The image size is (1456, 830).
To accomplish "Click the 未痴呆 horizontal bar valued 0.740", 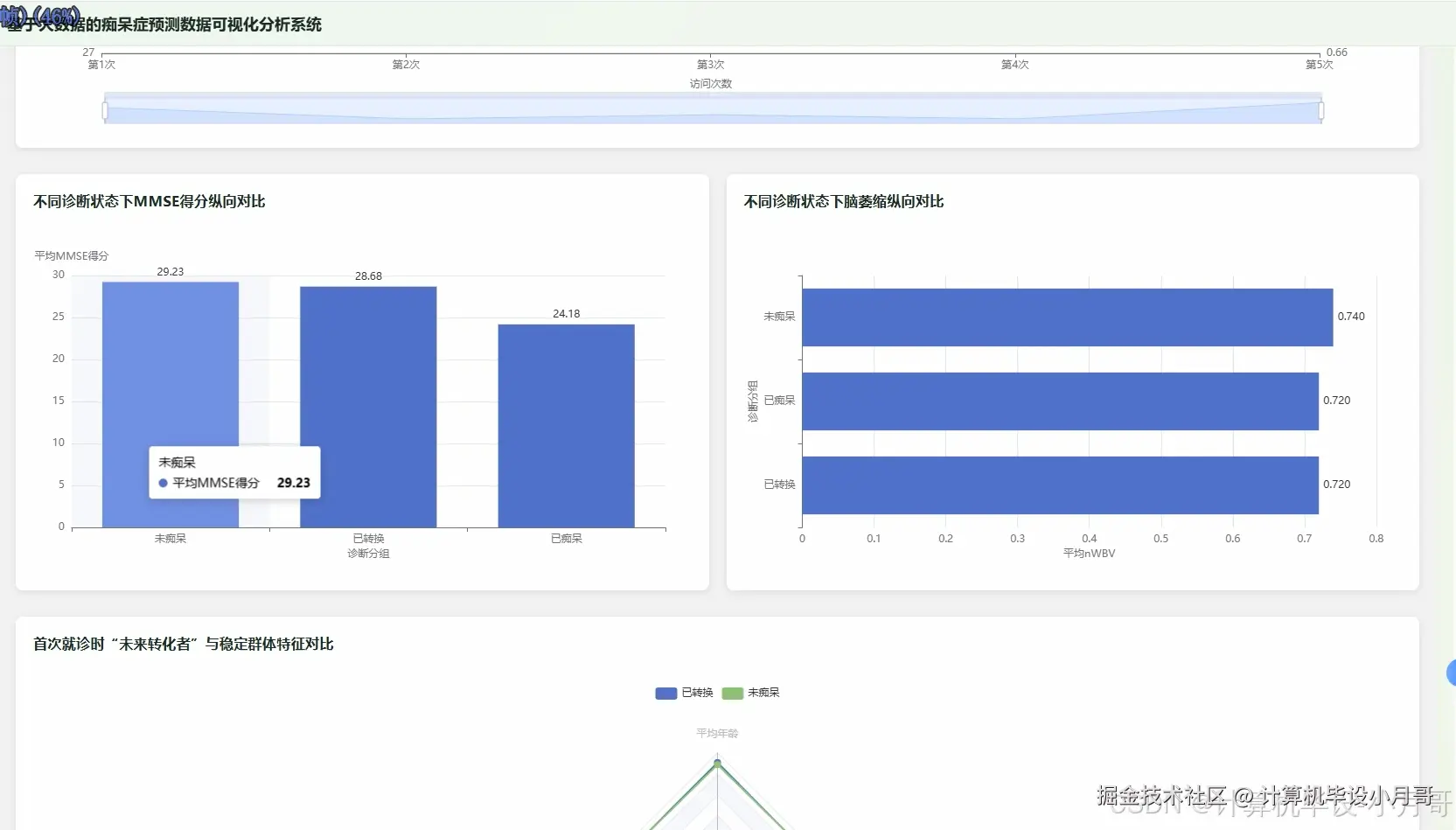I will click(1067, 317).
